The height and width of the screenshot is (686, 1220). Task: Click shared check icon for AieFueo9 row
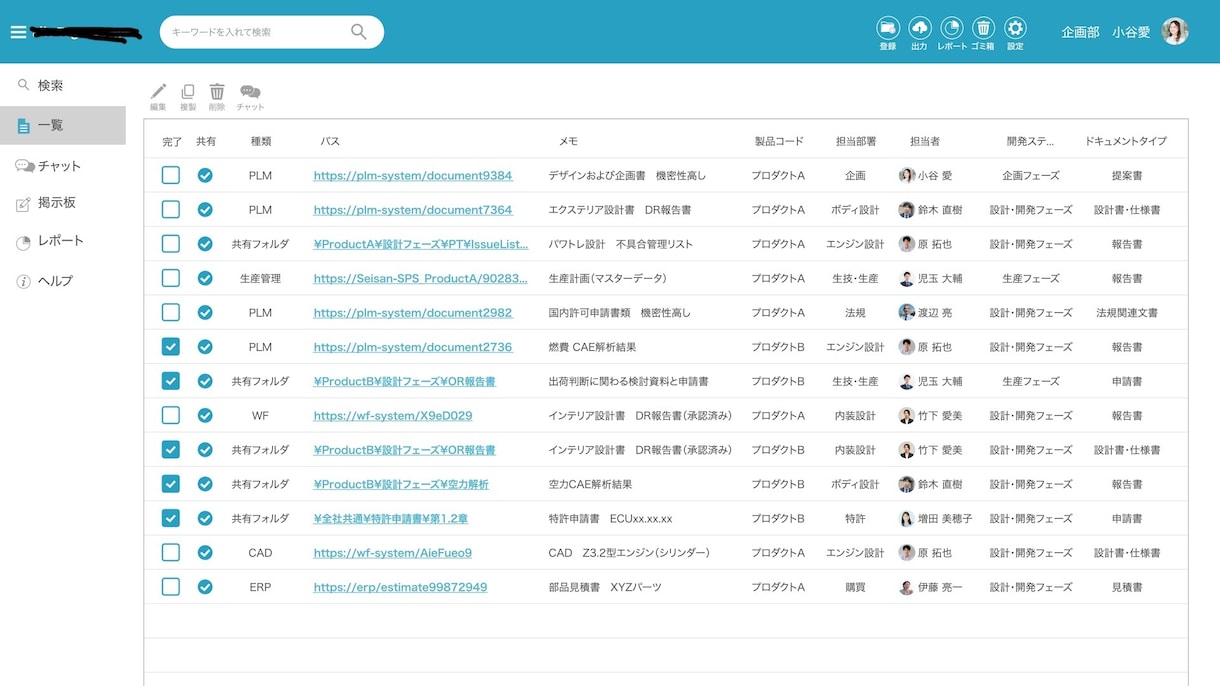pos(205,552)
